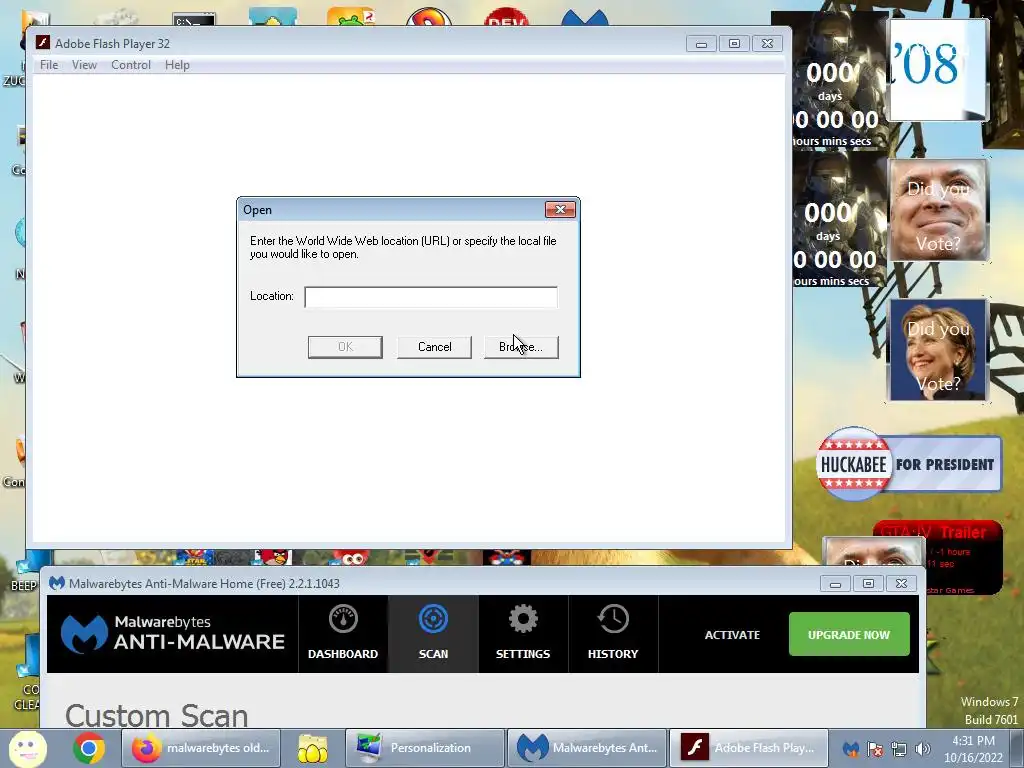Open the File menu in Flash Player
This screenshot has height=768, width=1024.
(x=48, y=65)
